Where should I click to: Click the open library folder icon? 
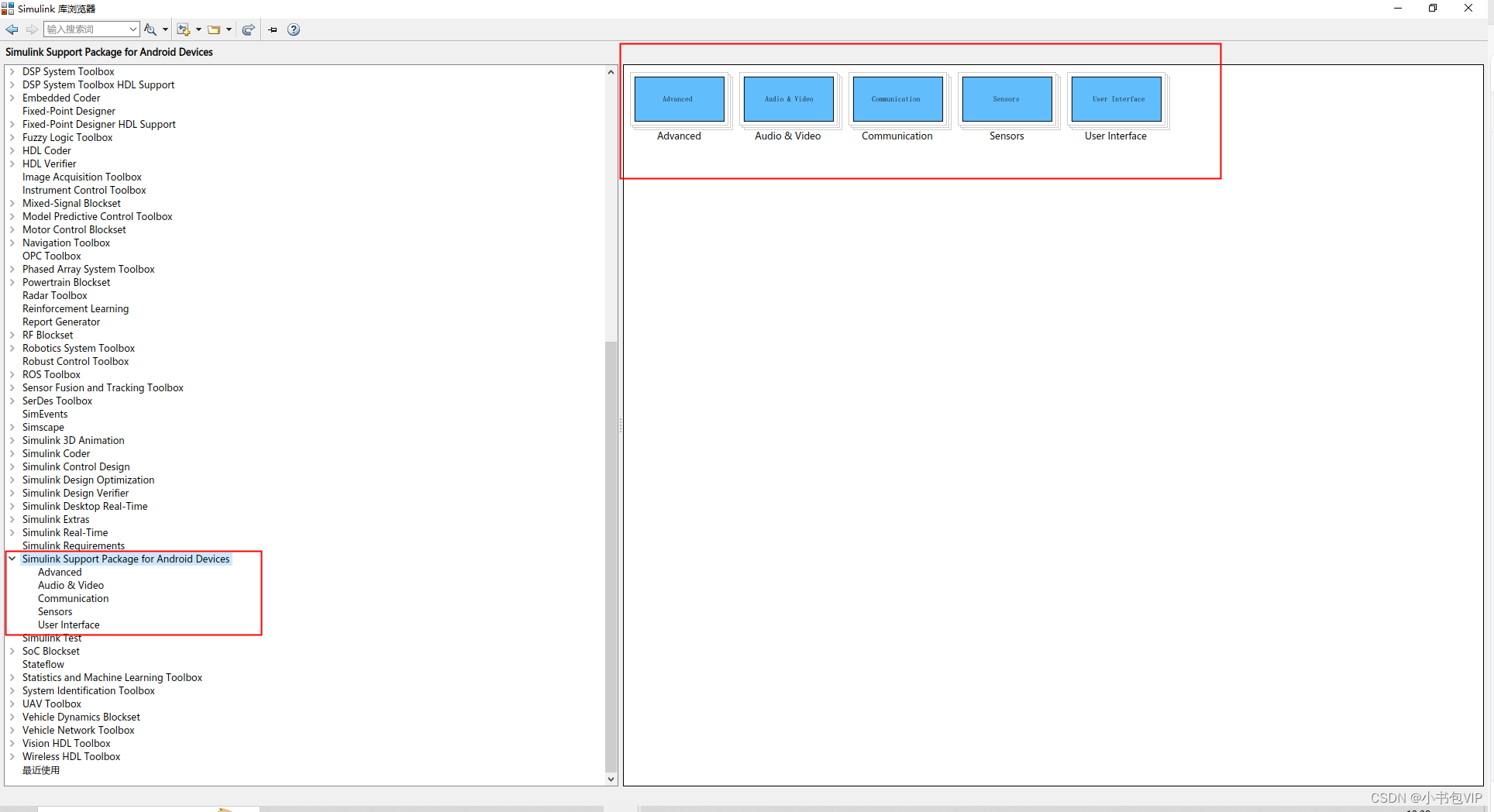[x=215, y=29]
